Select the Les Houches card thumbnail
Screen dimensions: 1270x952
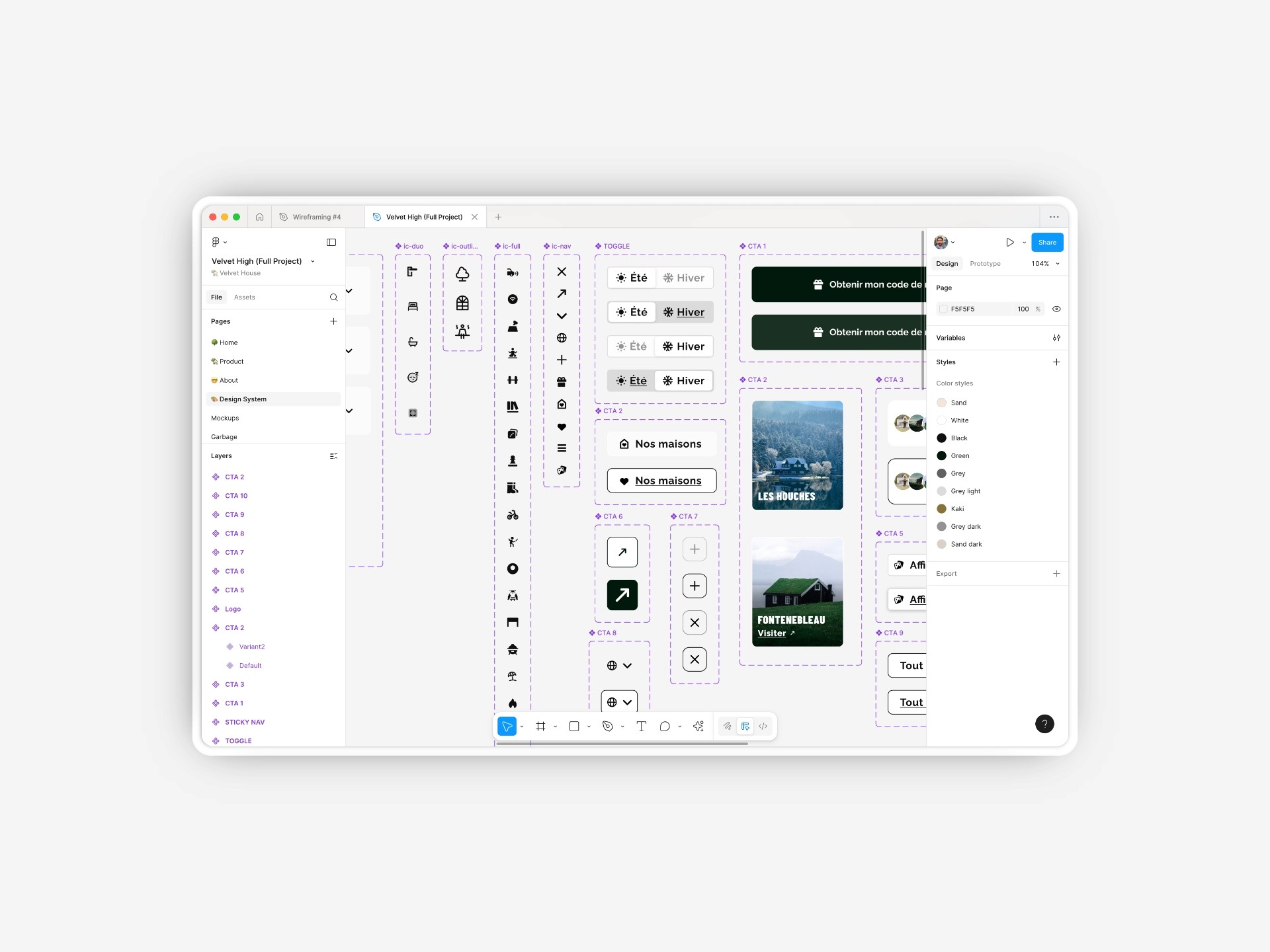pyautogui.click(x=798, y=455)
